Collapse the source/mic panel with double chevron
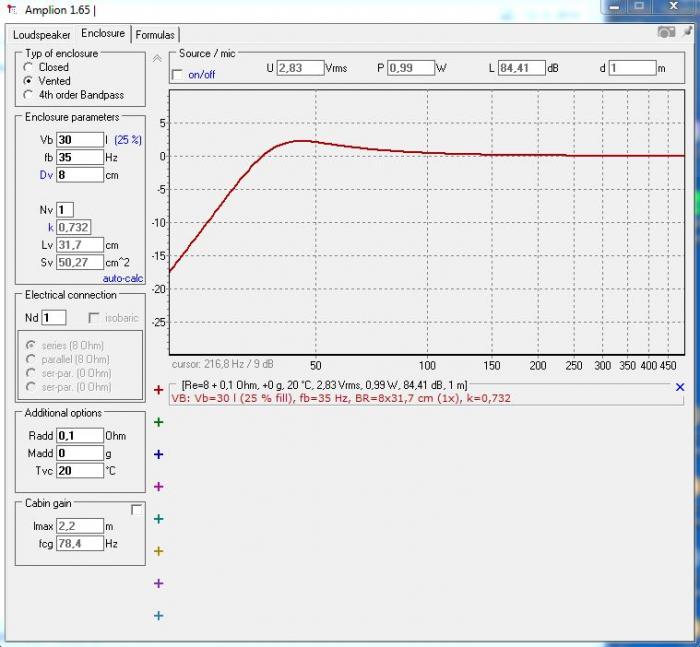Screen dimensions: 700x647 [x=157, y=58]
